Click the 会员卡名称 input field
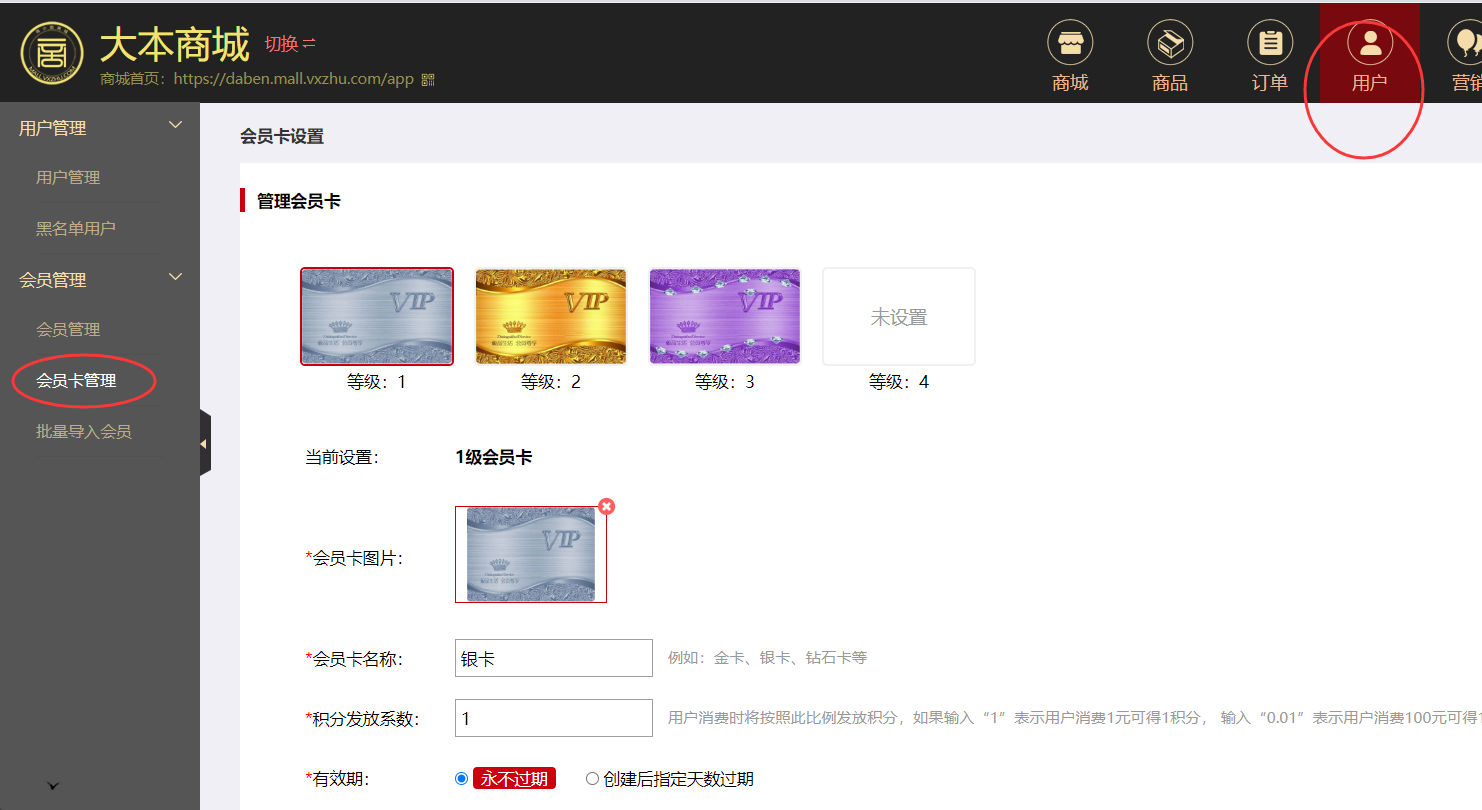Viewport: 1482px width, 810px height. click(x=553, y=658)
